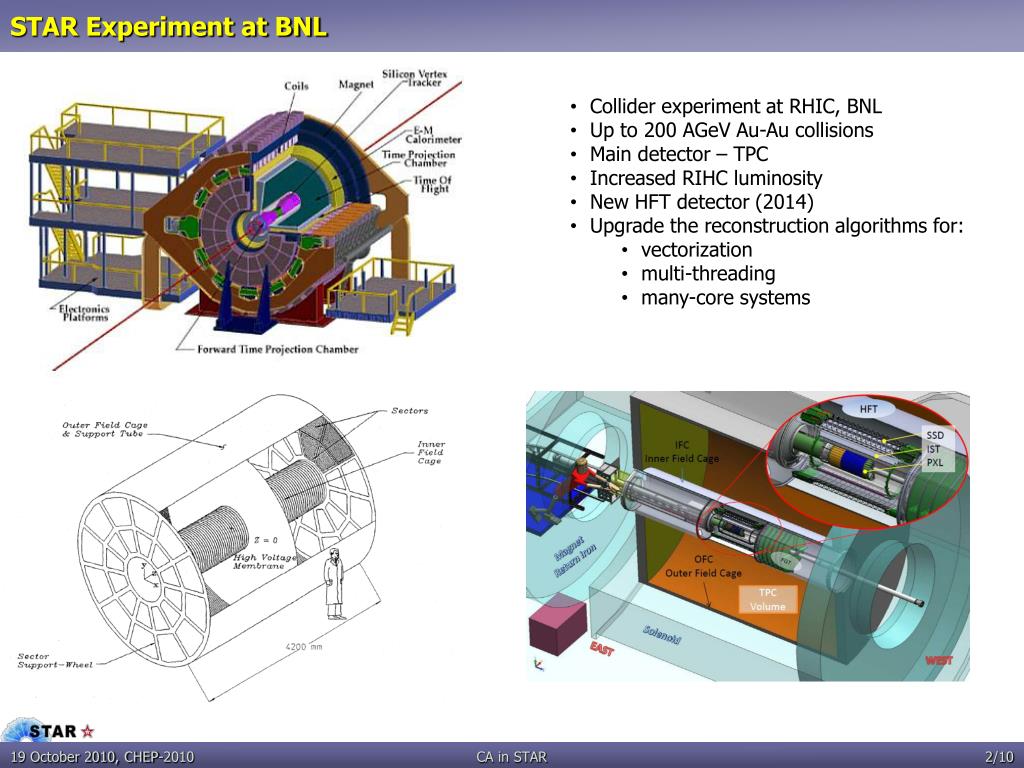Select 'Upgrade the reconstruction algorithms for:' line
This screenshot has width=1024, height=768.
click(776, 226)
